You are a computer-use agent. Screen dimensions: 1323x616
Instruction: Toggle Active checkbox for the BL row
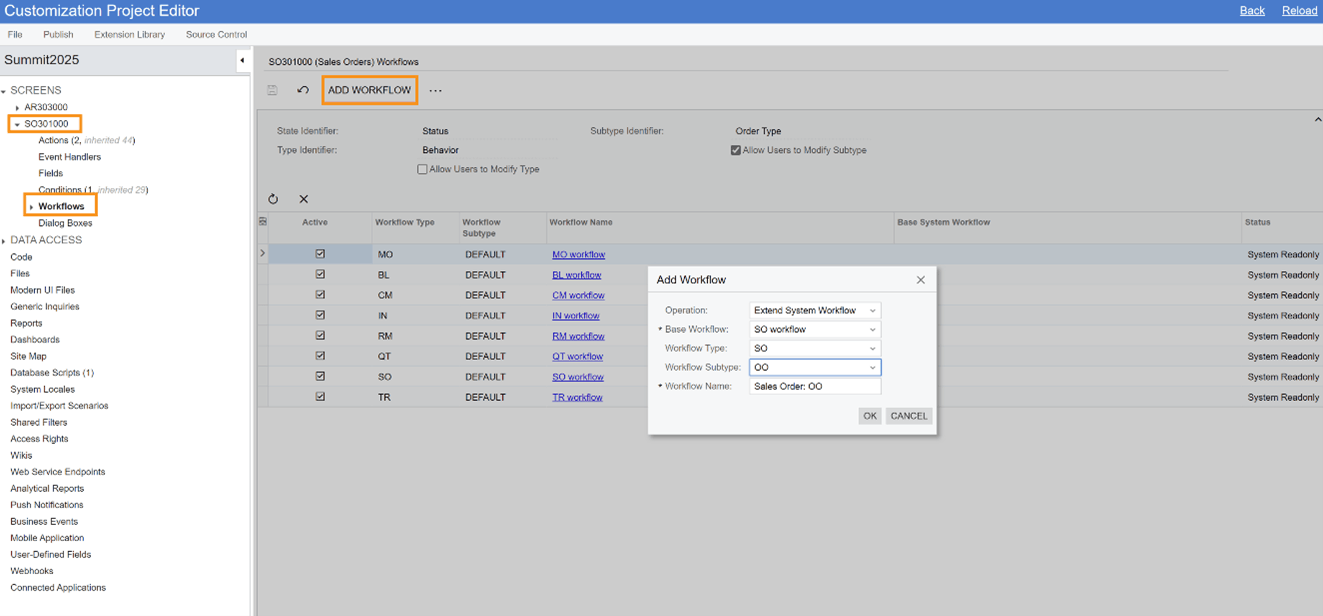(x=320, y=274)
